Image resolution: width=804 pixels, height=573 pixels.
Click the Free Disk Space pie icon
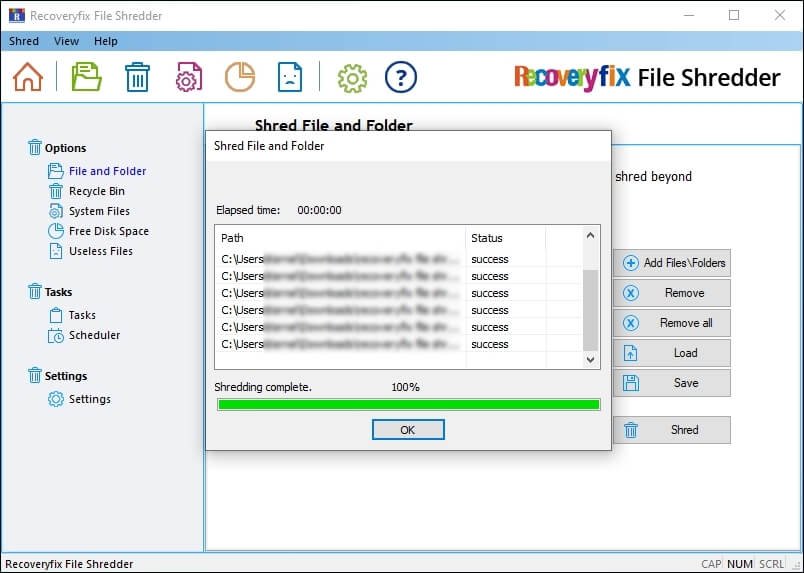pos(238,77)
